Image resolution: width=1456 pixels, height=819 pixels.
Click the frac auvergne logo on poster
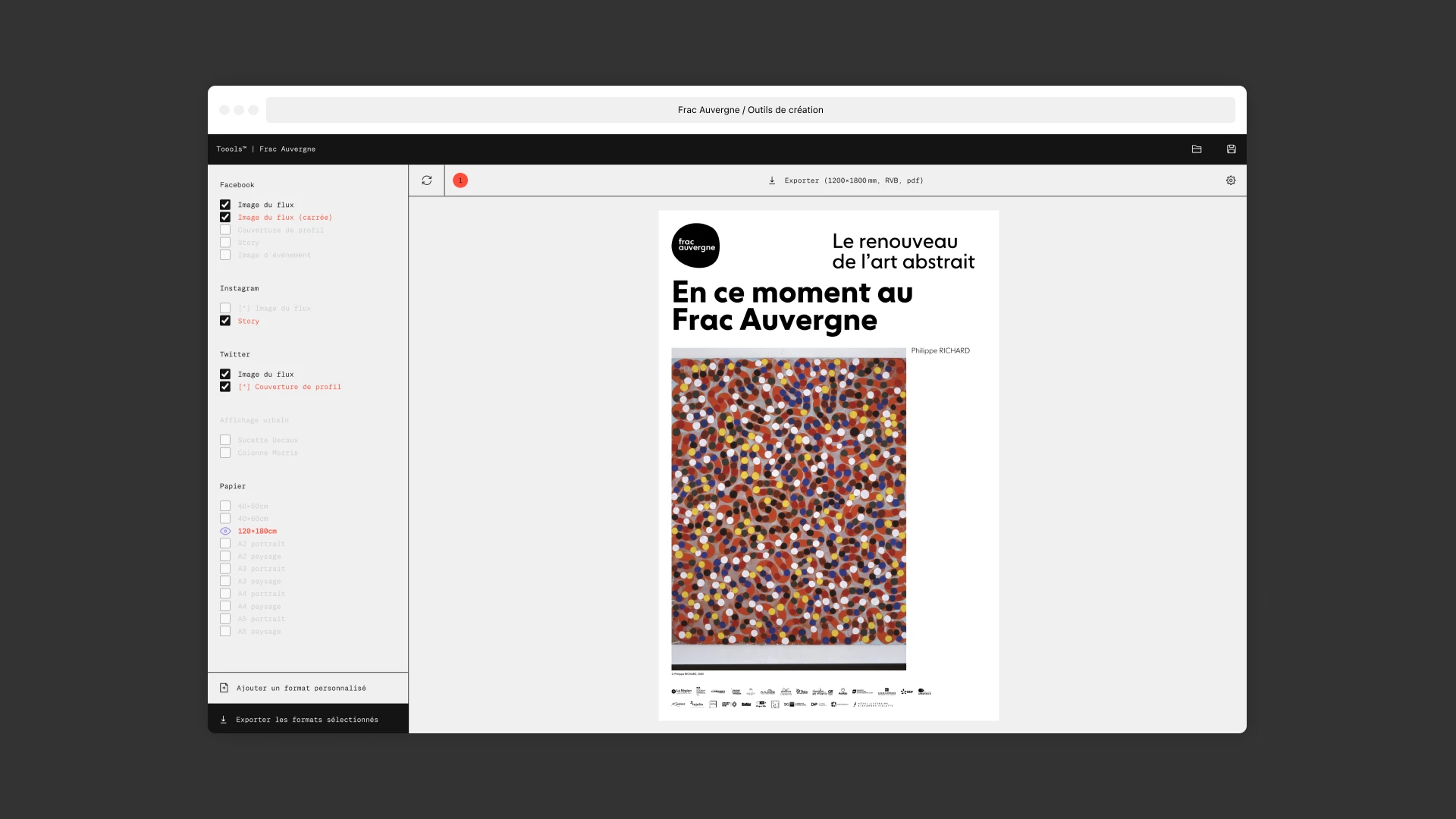(x=695, y=245)
